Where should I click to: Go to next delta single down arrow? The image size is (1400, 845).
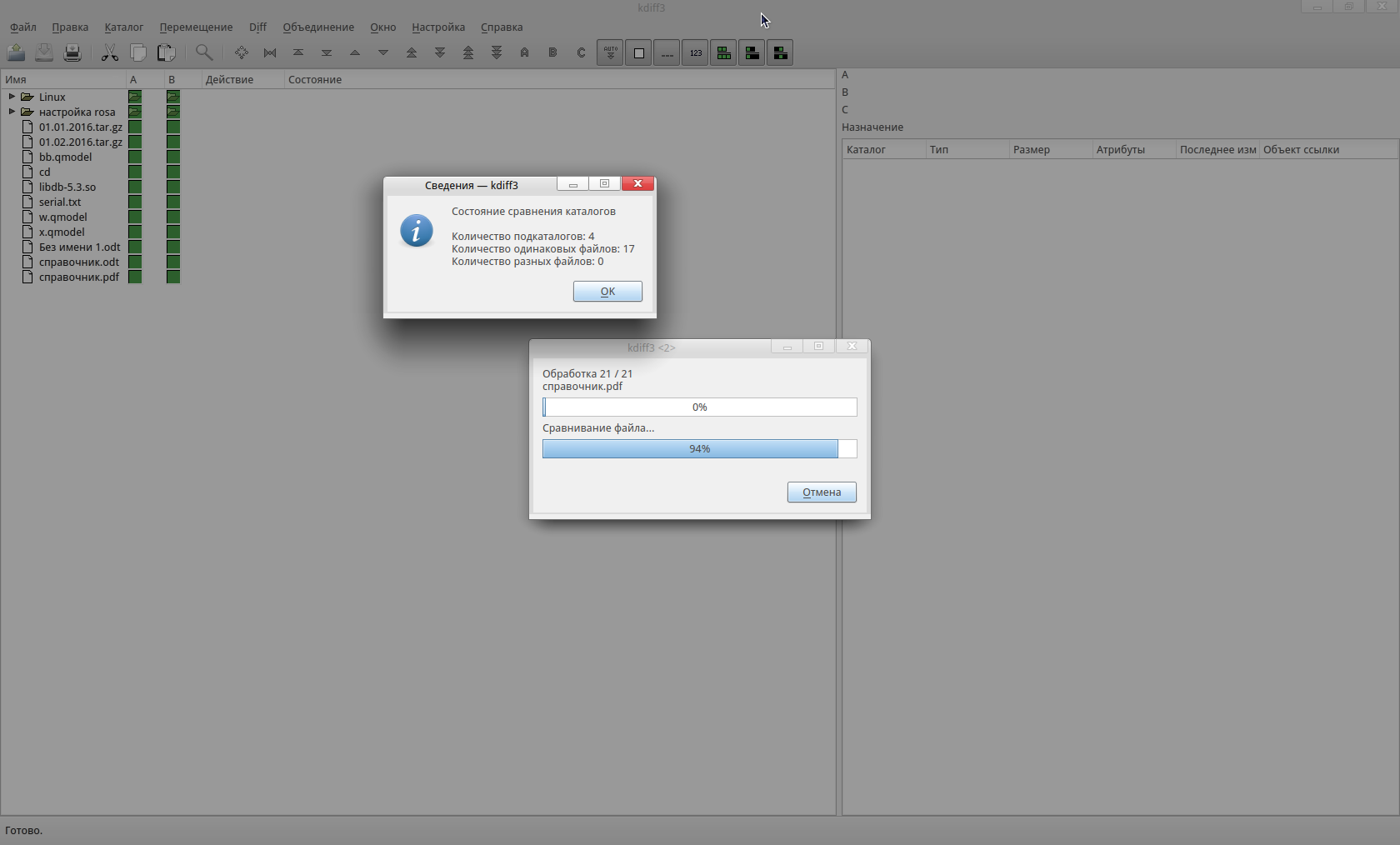point(383,52)
